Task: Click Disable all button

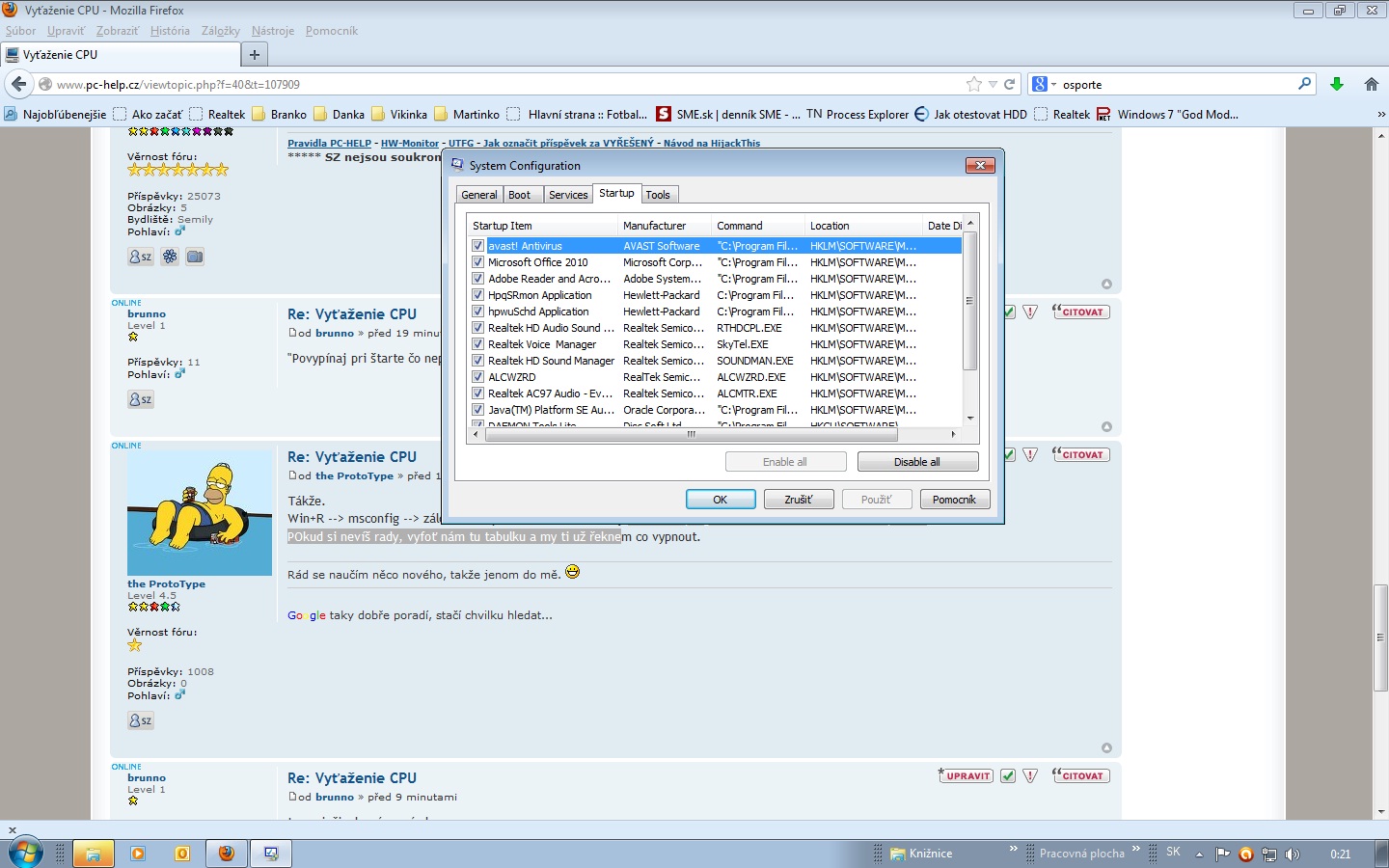Action: [x=917, y=462]
